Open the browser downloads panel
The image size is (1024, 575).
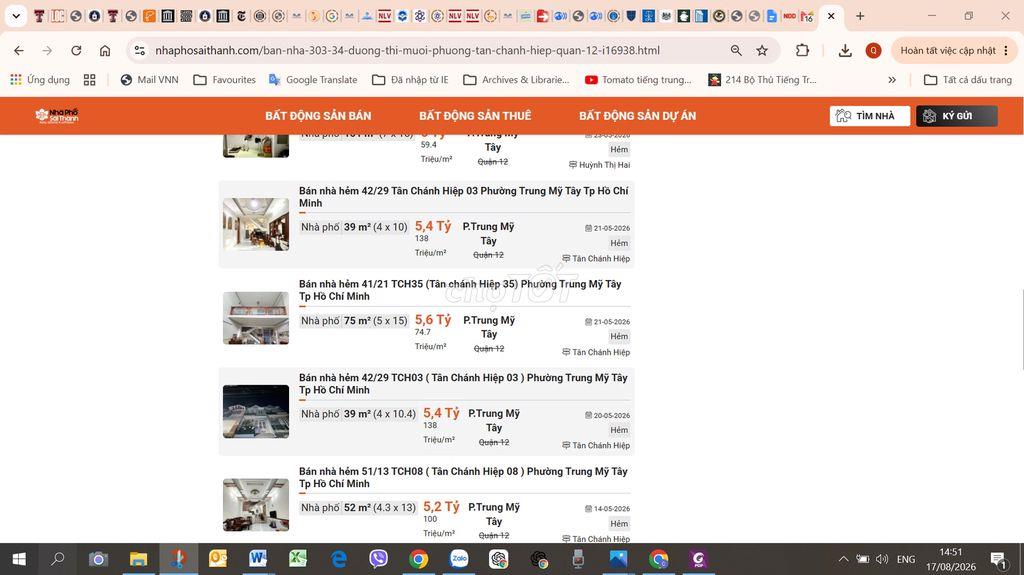click(845, 50)
